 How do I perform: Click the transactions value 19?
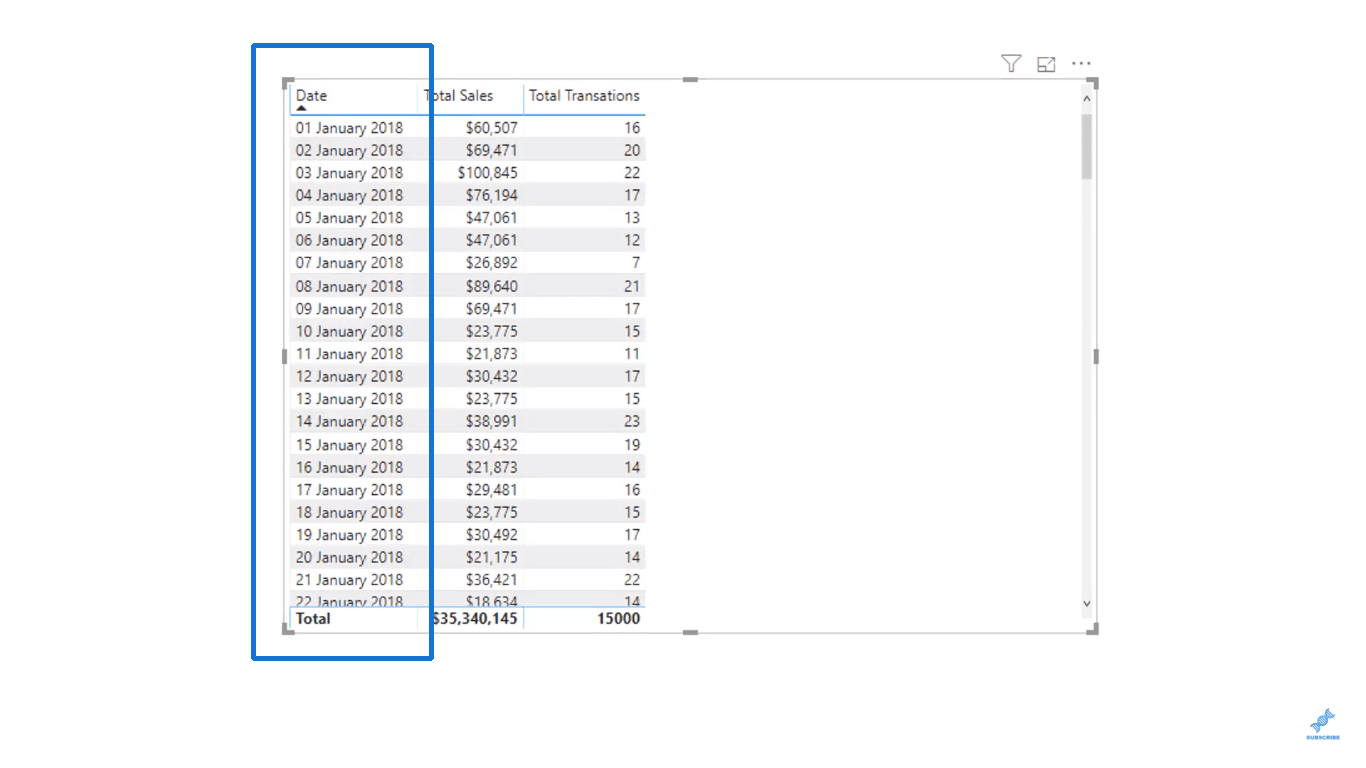tap(632, 445)
